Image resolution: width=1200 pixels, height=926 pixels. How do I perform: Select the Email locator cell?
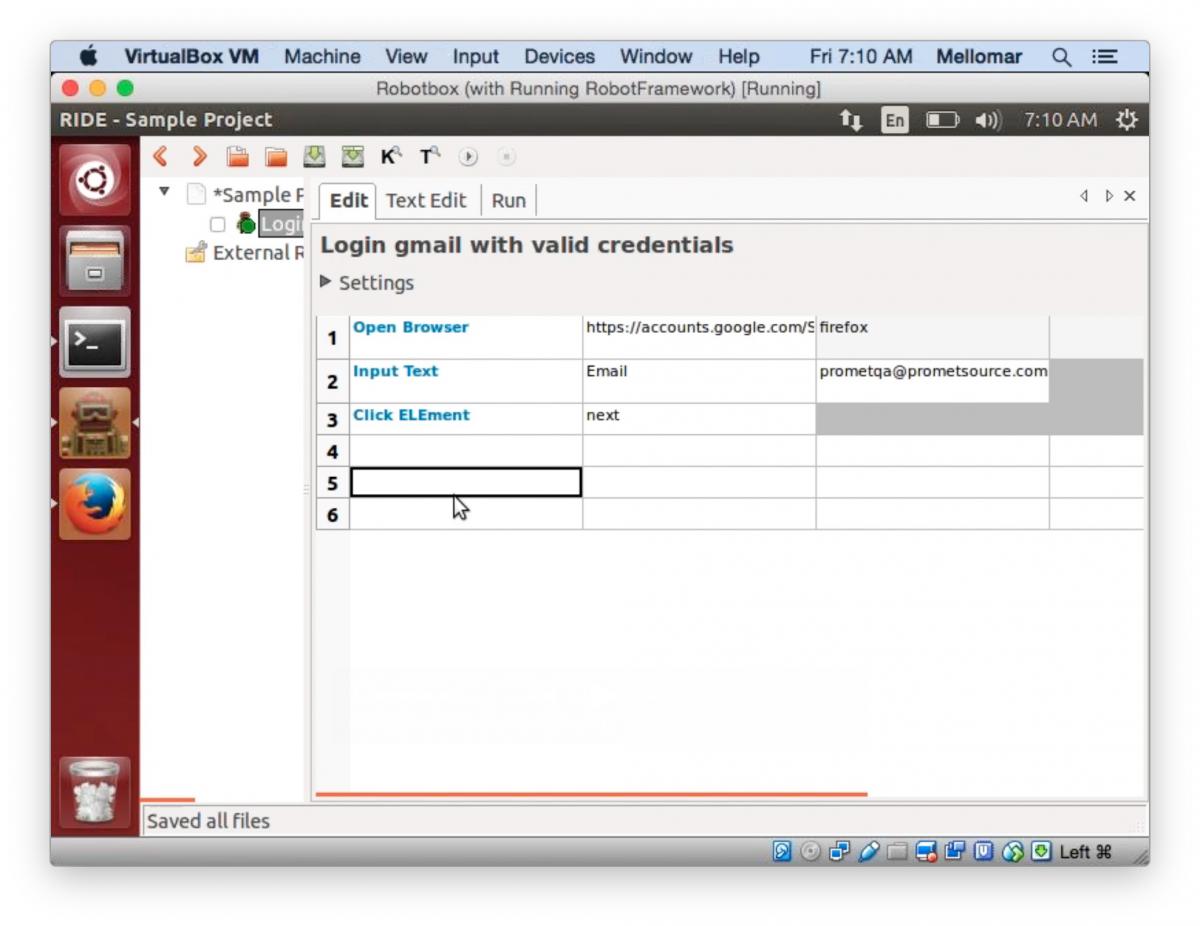point(699,381)
